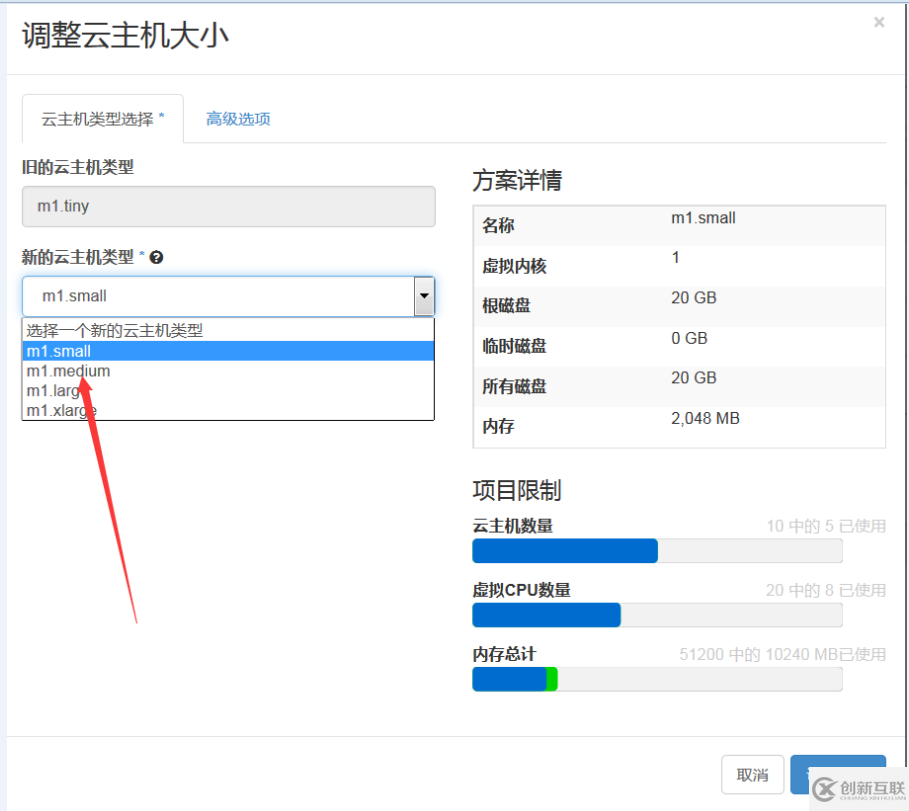This screenshot has width=909, height=811.
Task: Click the 20 中的 8 已使用 text
Action: tap(826, 590)
